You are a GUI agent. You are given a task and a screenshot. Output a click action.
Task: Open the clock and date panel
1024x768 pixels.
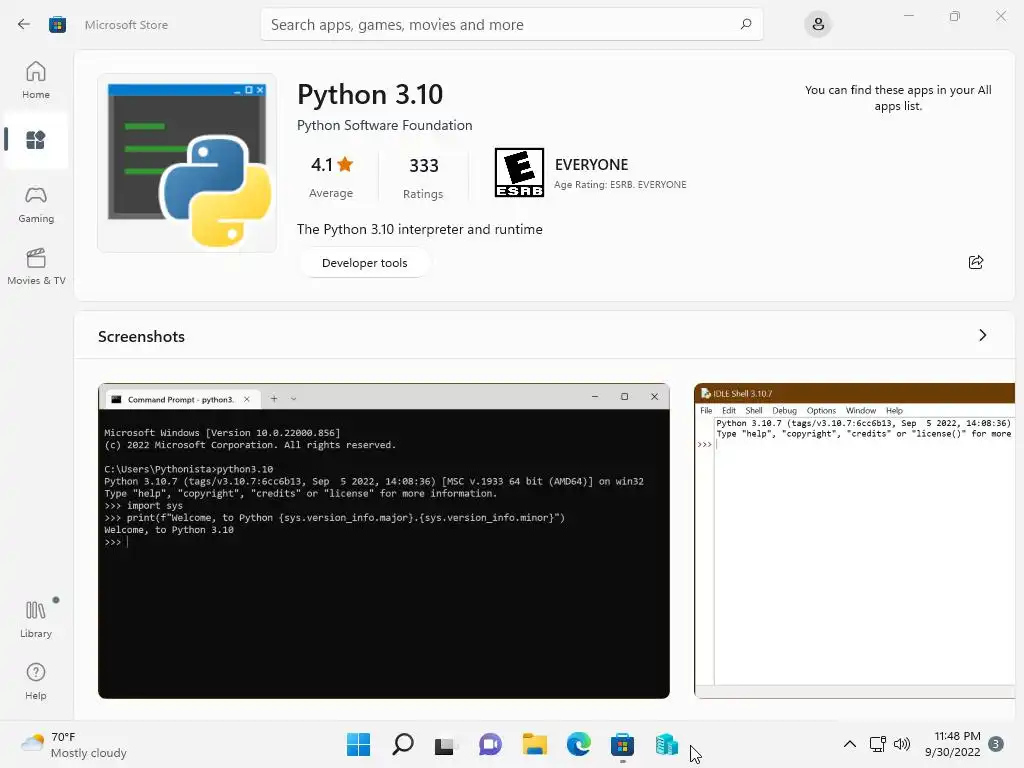coord(953,744)
